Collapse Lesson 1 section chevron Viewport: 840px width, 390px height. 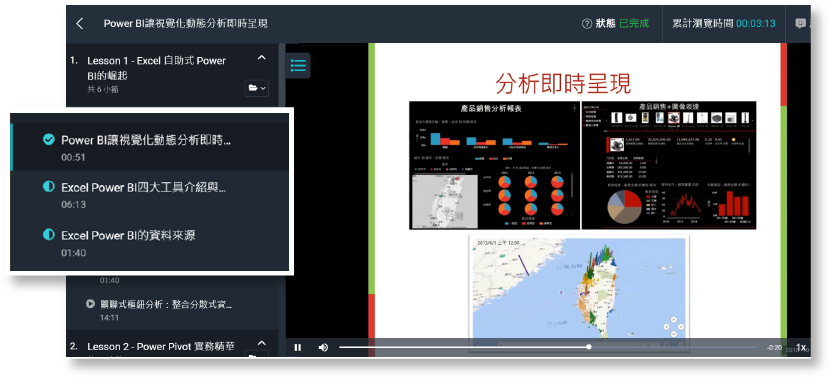[261, 57]
